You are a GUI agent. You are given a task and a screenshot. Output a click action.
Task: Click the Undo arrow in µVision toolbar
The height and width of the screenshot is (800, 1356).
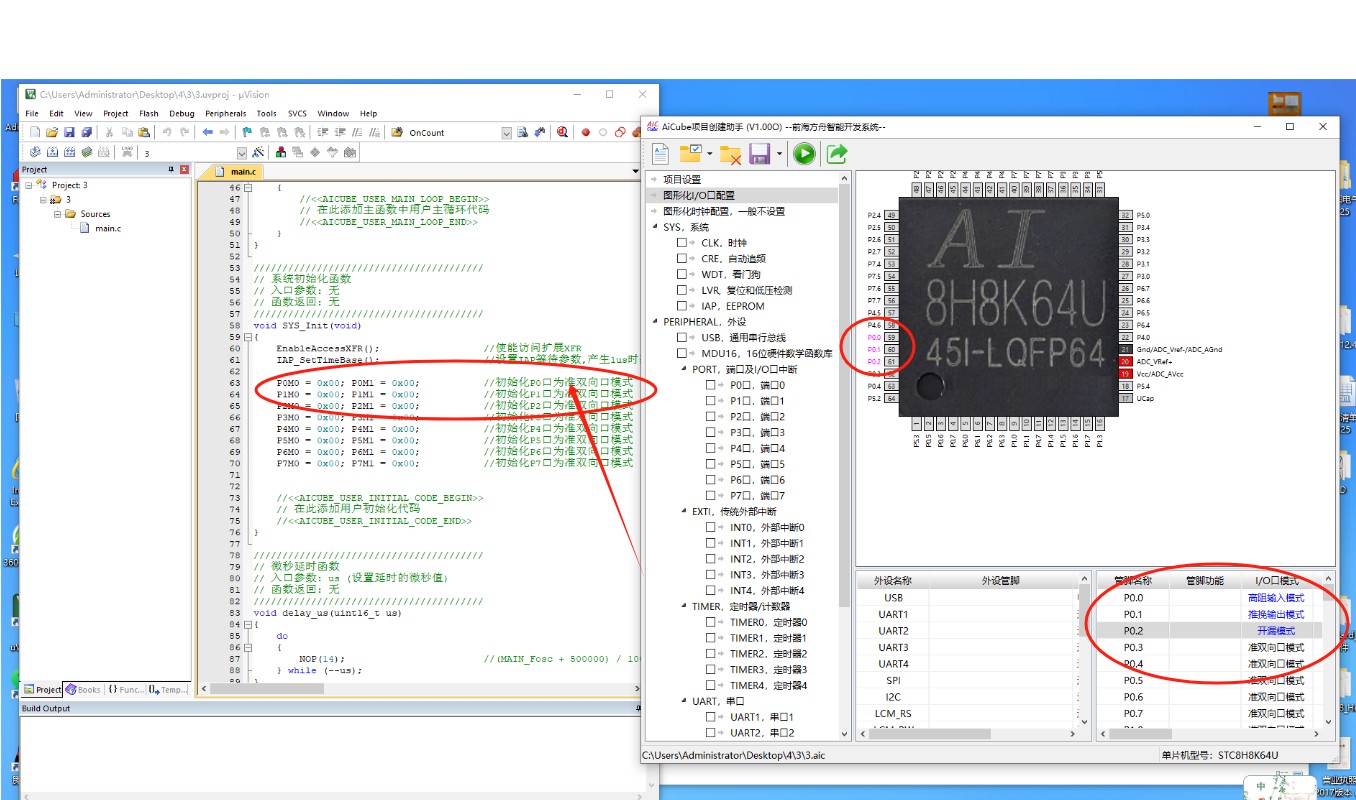(167, 132)
